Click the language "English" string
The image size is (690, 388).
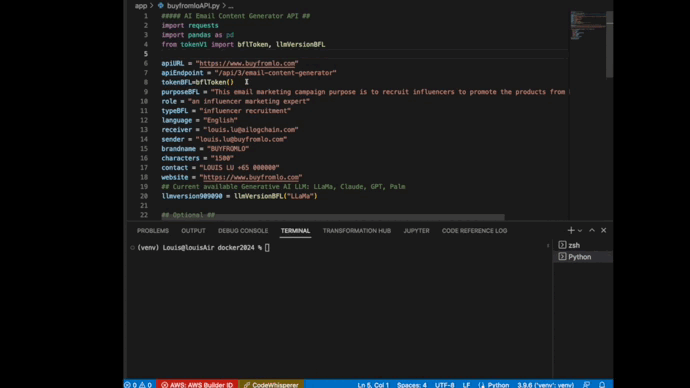pyautogui.click(x=220, y=120)
